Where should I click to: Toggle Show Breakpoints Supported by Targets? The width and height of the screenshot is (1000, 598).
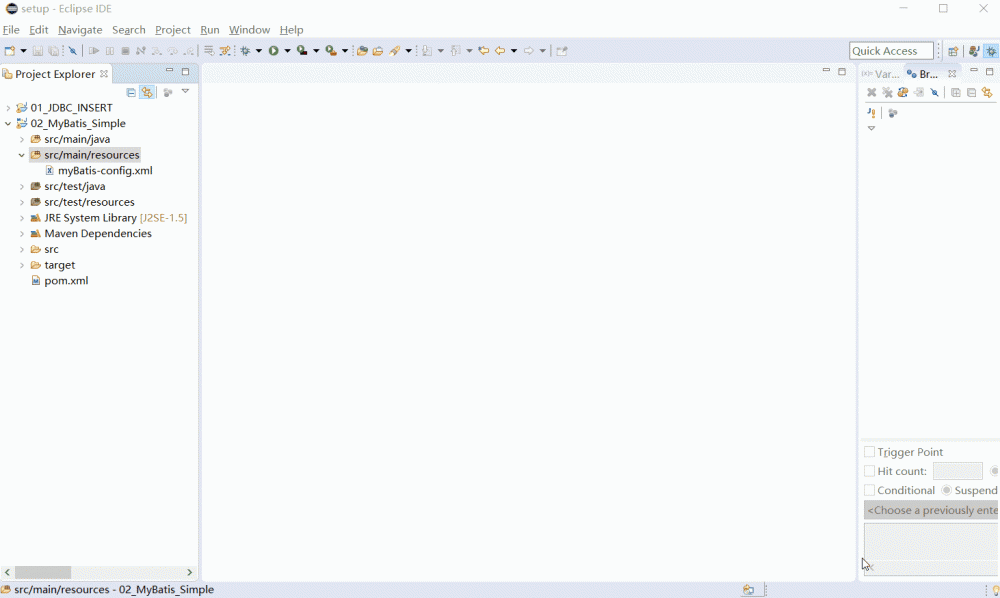coord(902,92)
